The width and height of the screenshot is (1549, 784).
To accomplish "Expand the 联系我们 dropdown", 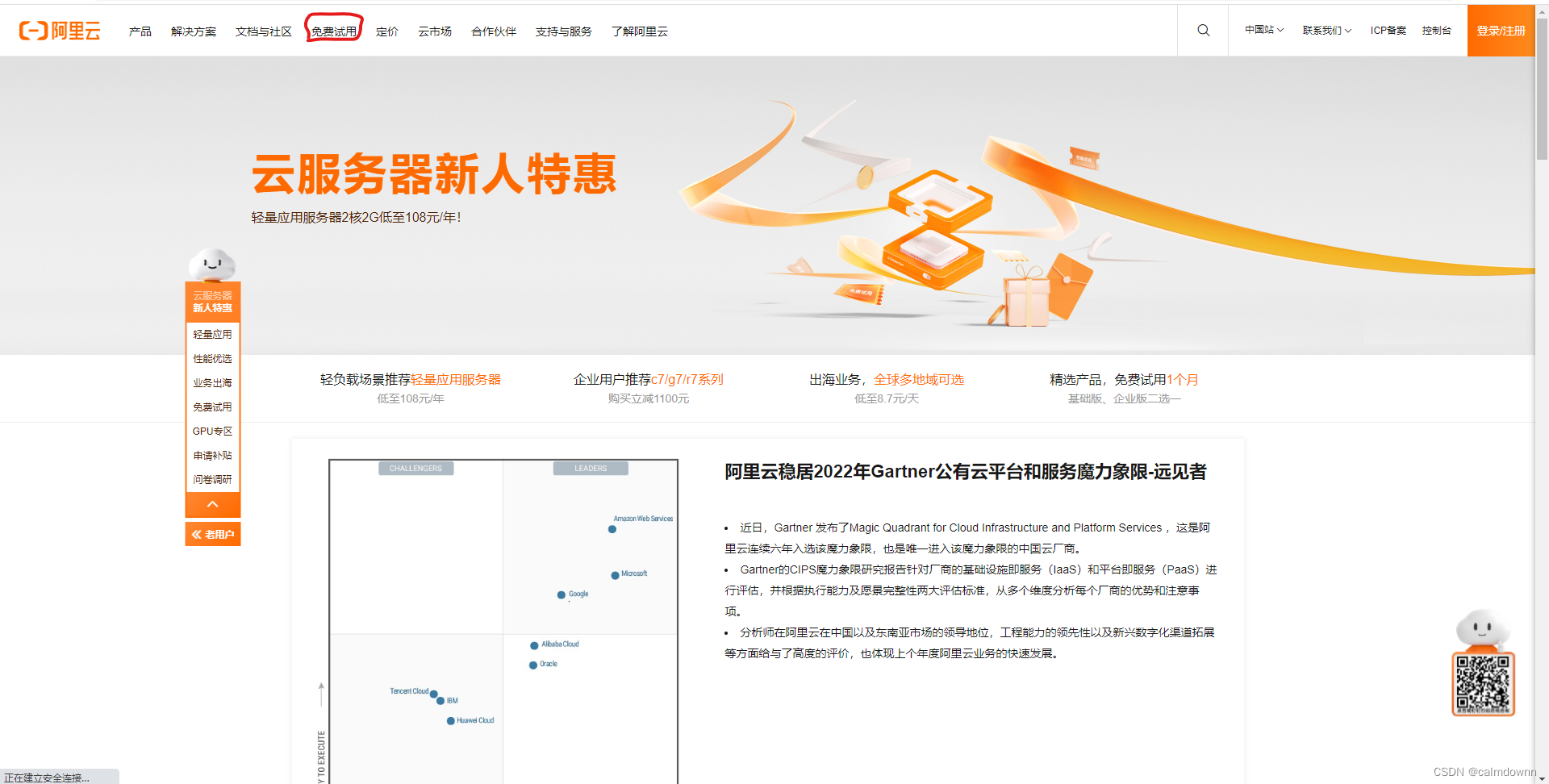I will (x=1327, y=30).
